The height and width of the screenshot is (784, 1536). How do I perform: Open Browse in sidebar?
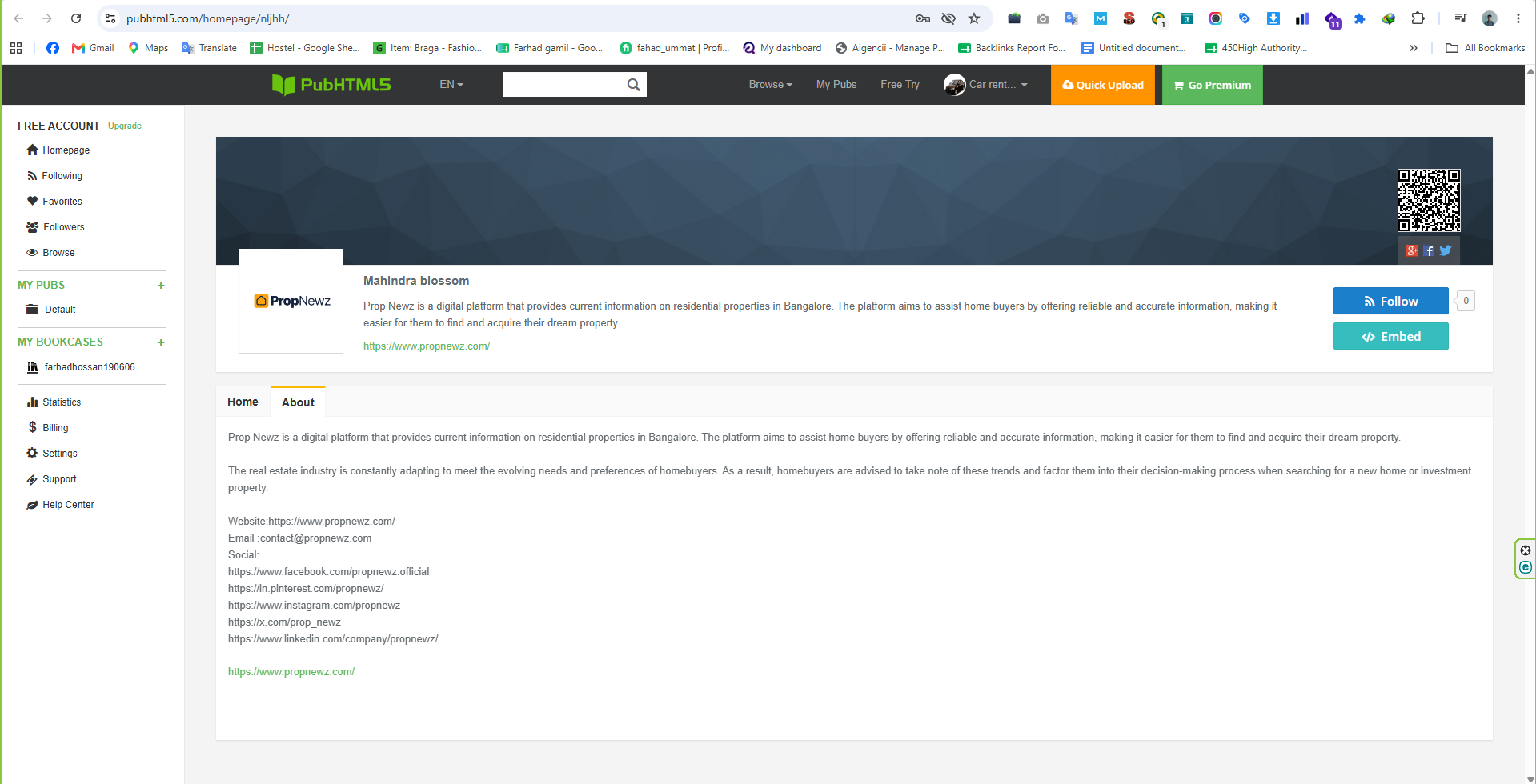[51, 253]
